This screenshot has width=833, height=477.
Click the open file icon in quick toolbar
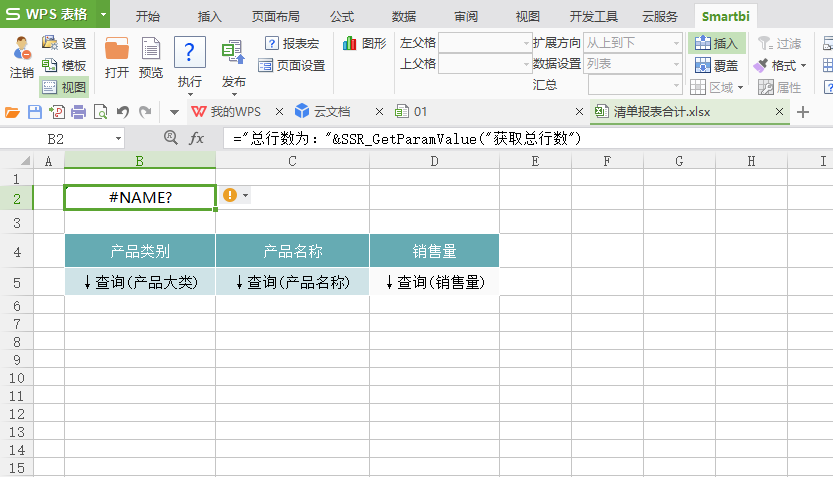12,112
